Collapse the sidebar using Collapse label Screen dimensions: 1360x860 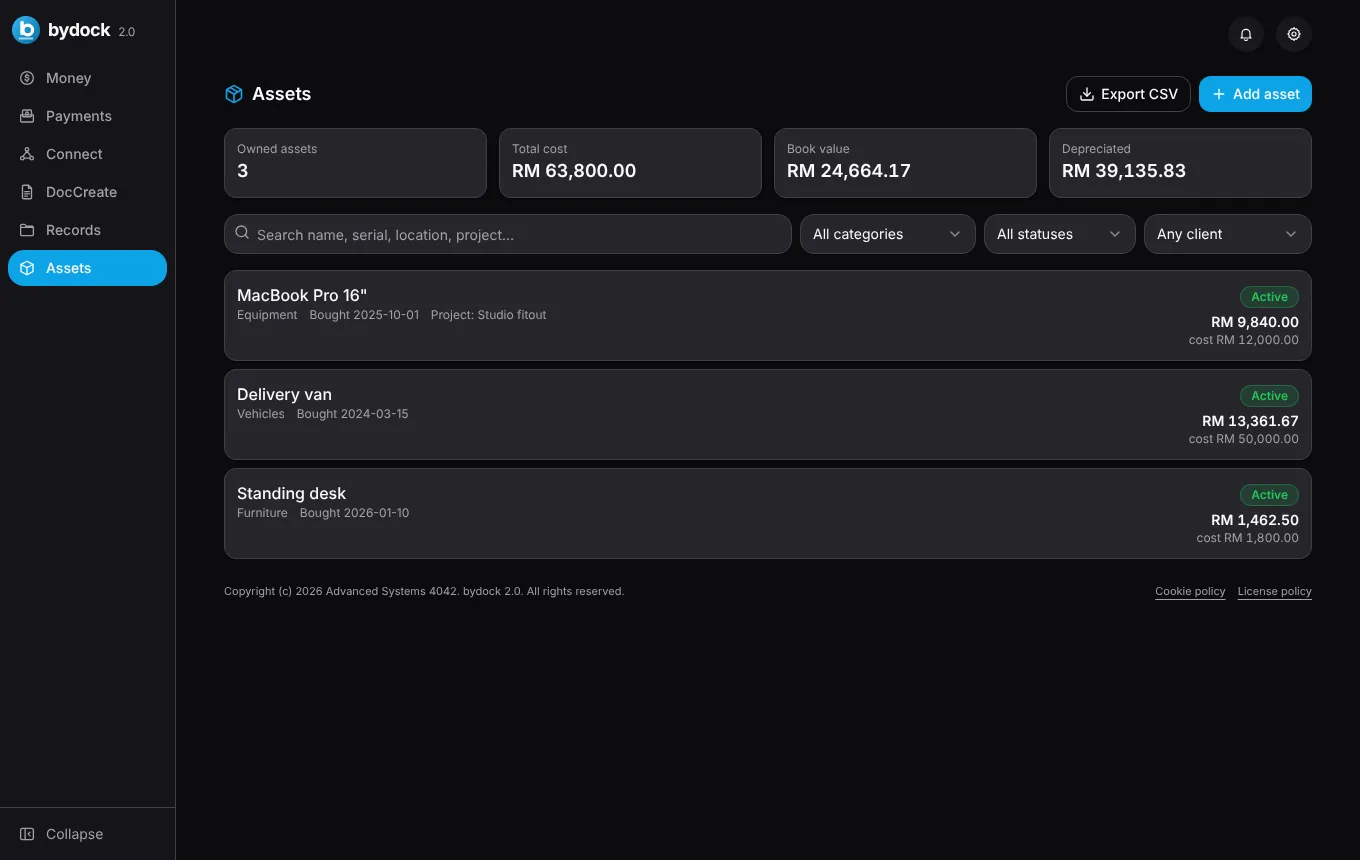click(74, 834)
